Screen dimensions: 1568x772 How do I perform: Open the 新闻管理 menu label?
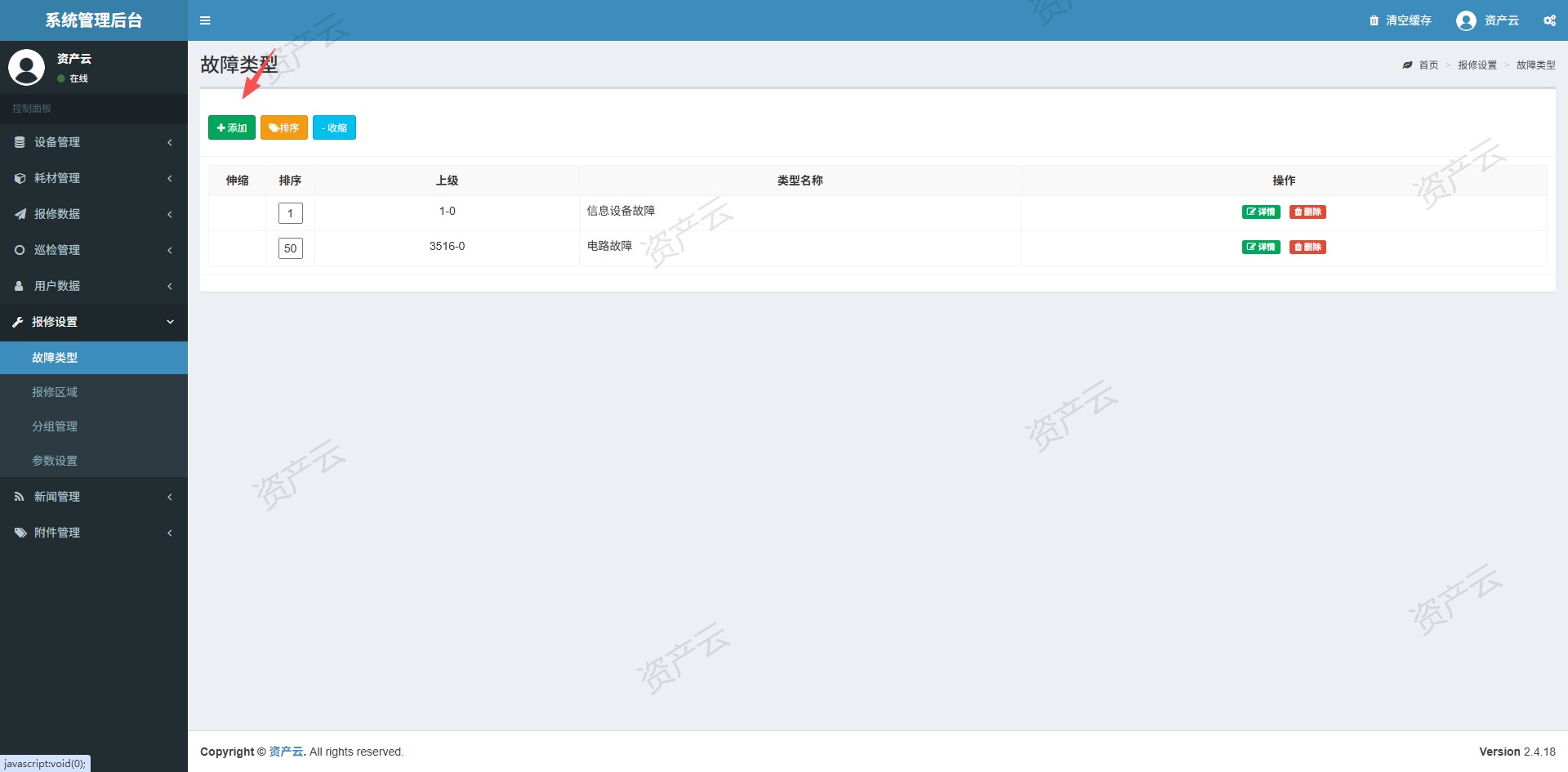[57, 497]
